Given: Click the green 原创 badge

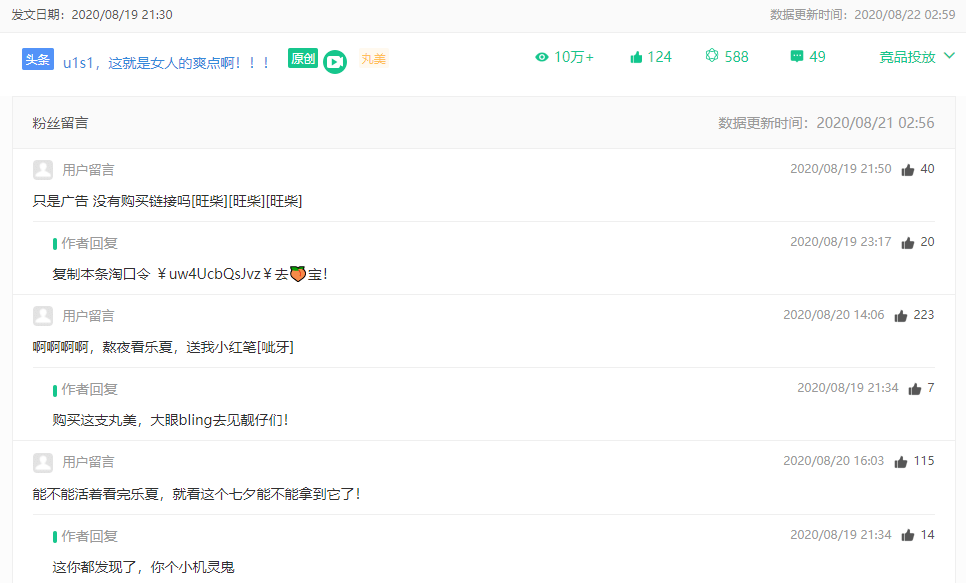Looking at the screenshot, I should click(x=303, y=59).
